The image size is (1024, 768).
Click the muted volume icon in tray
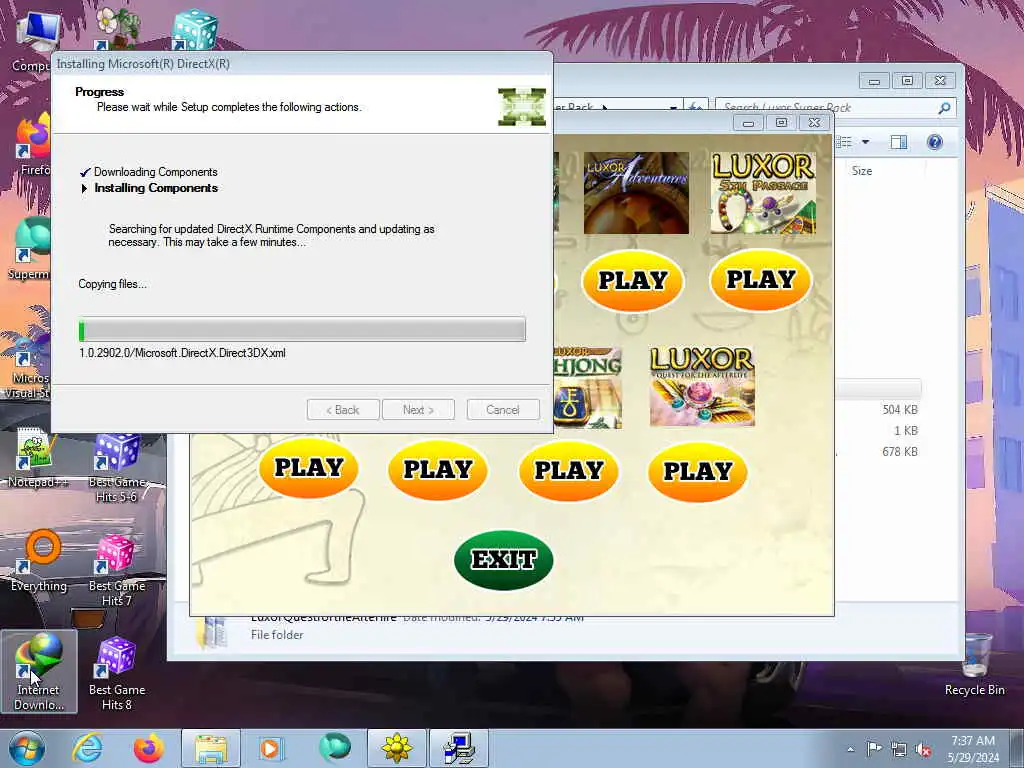pos(923,749)
